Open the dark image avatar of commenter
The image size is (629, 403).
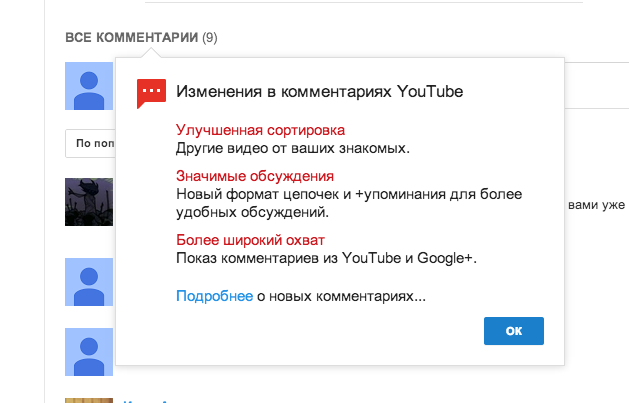pyautogui.click(x=89, y=203)
